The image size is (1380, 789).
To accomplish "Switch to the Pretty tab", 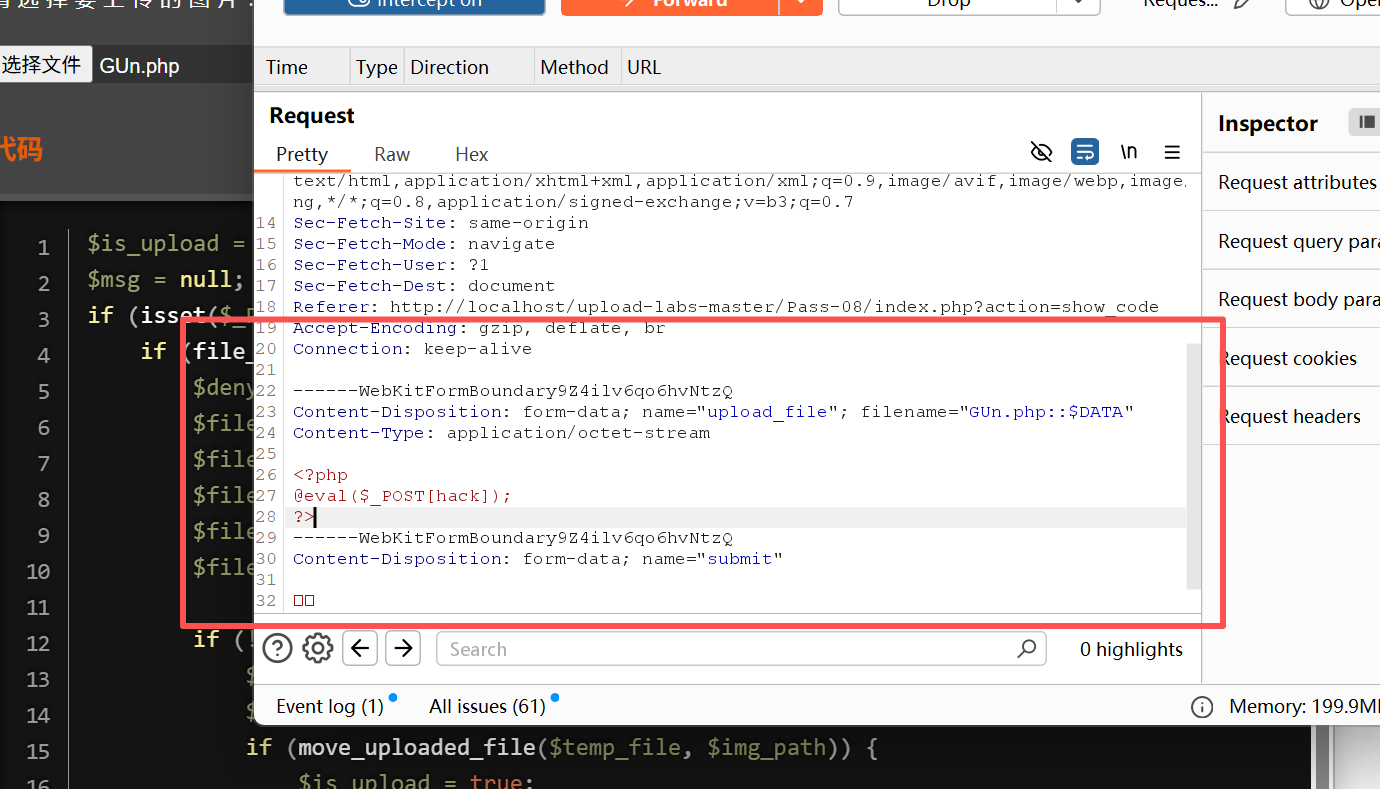I will 302,154.
